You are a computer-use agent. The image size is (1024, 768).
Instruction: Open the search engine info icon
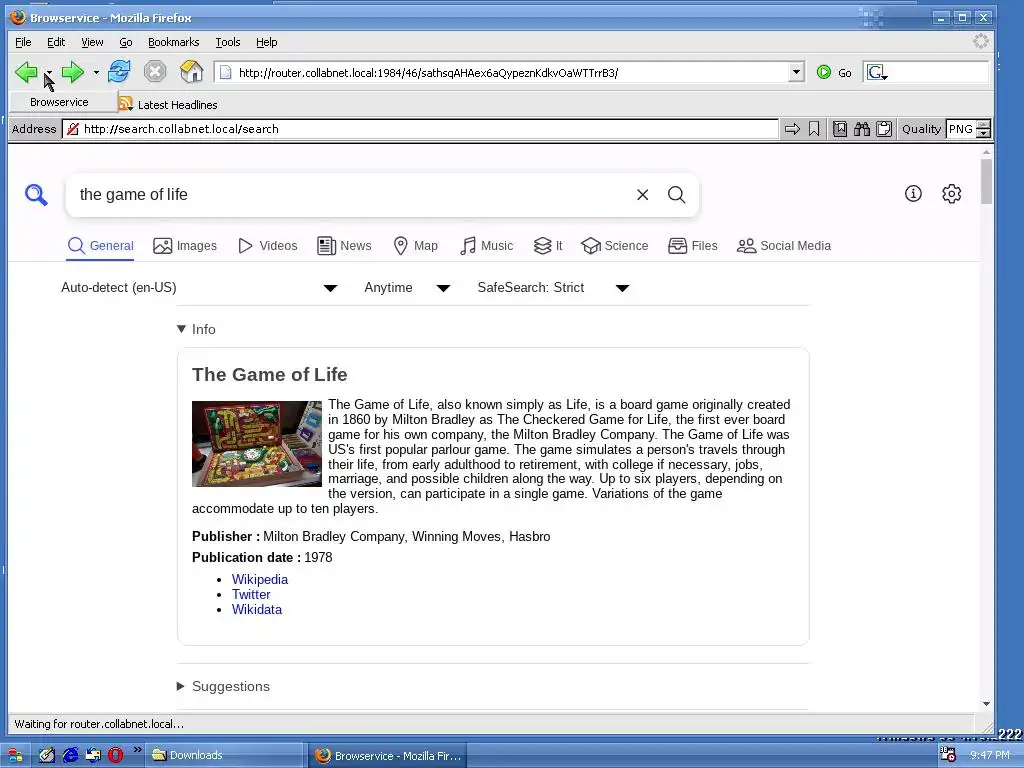click(913, 193)
